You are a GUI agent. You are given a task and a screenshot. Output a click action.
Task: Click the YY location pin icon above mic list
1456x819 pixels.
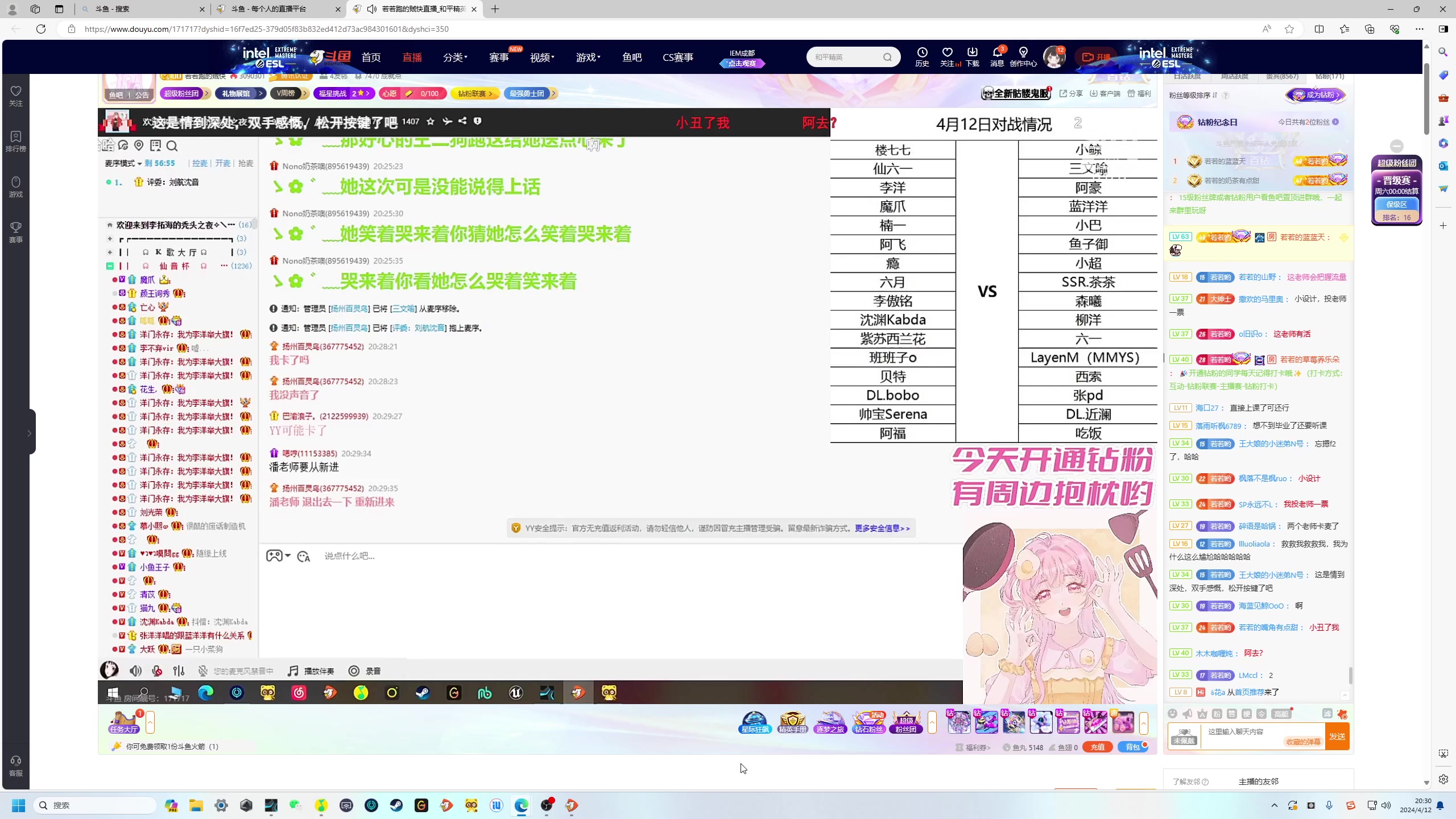(x=139, y=146)
